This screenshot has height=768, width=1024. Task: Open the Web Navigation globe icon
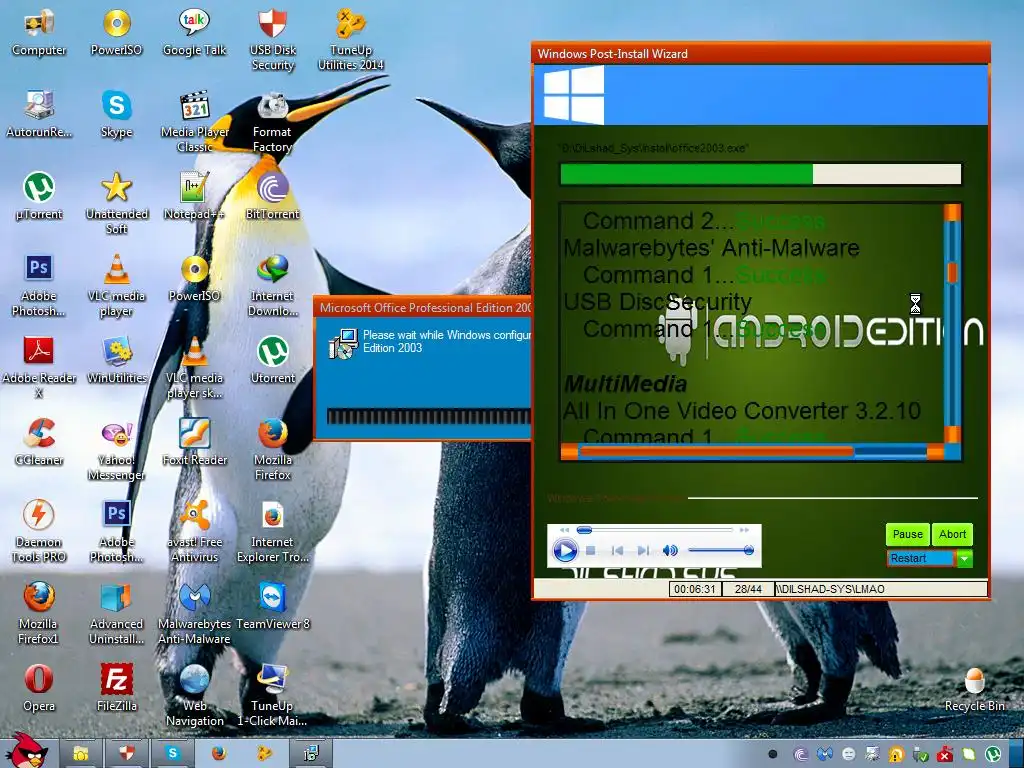tap(194, 696)
